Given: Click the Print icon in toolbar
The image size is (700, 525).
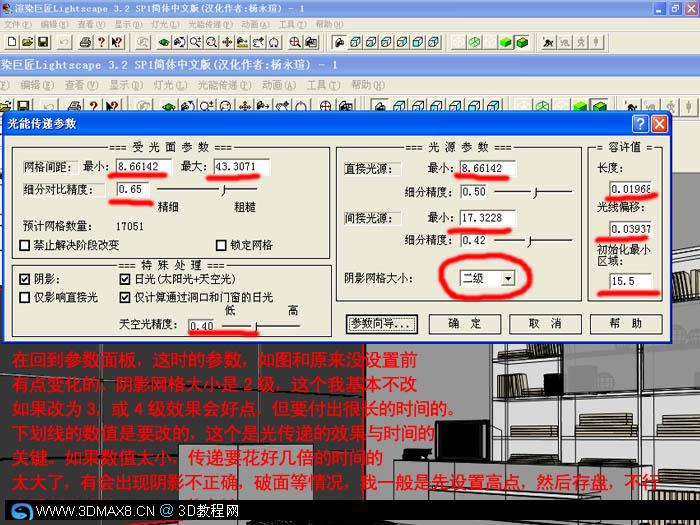Looking at the screenshot, I should [85, 42].
